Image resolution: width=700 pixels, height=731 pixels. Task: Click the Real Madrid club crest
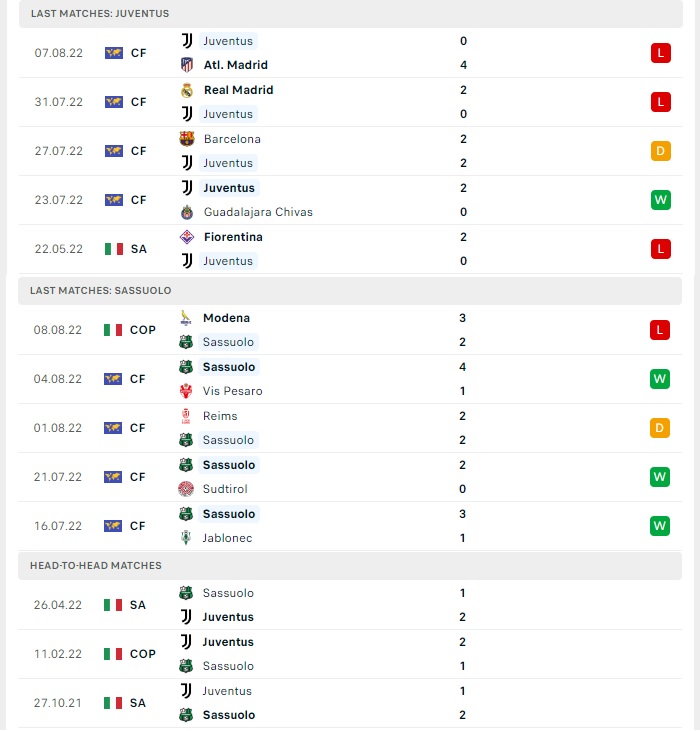tap(187, 90)
